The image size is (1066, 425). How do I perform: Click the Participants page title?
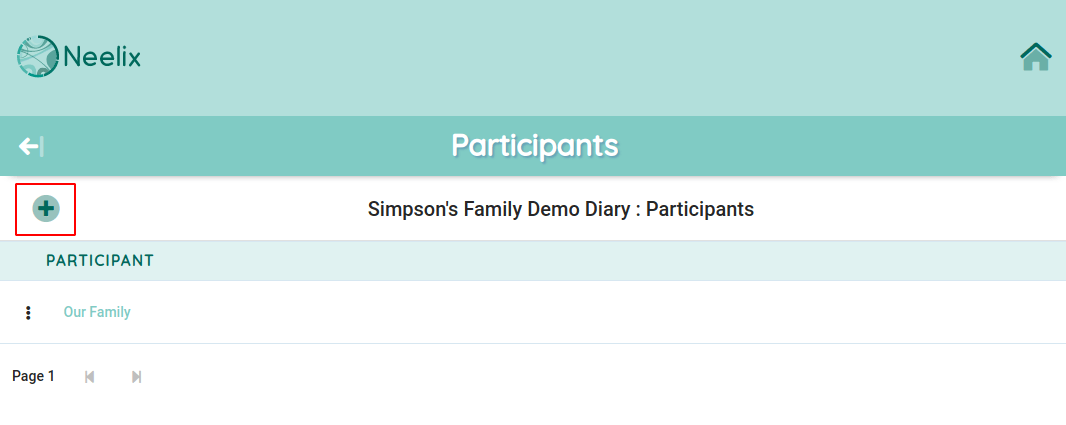tap(535, 146)
